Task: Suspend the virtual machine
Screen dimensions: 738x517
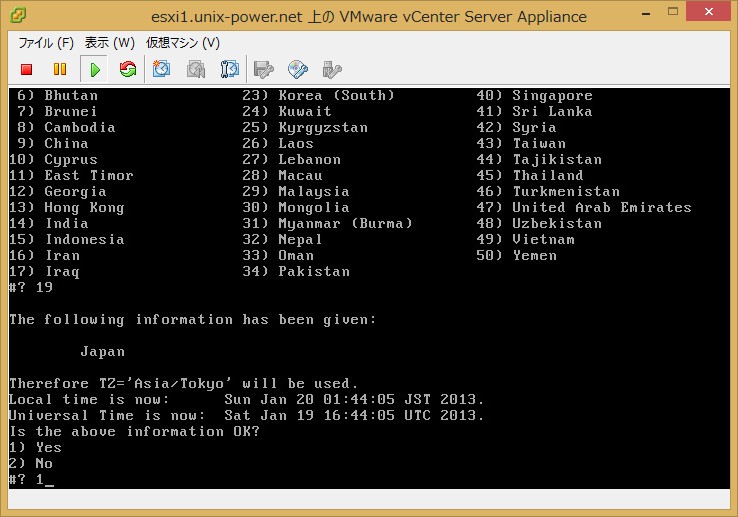Action: (60, 70)
